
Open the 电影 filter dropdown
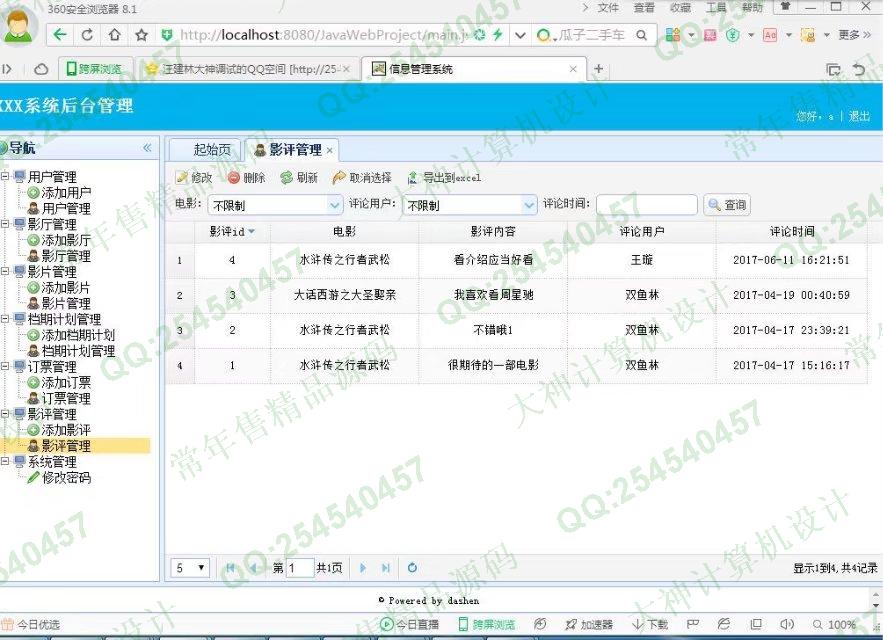point(335,206)
